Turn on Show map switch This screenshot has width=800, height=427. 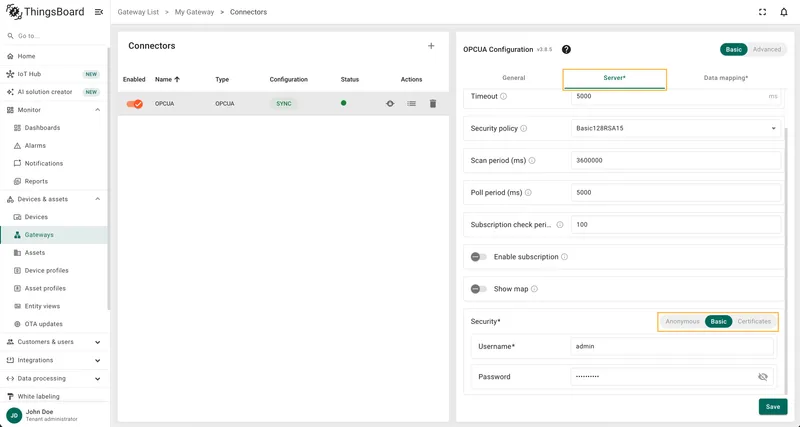click(479, 289)
